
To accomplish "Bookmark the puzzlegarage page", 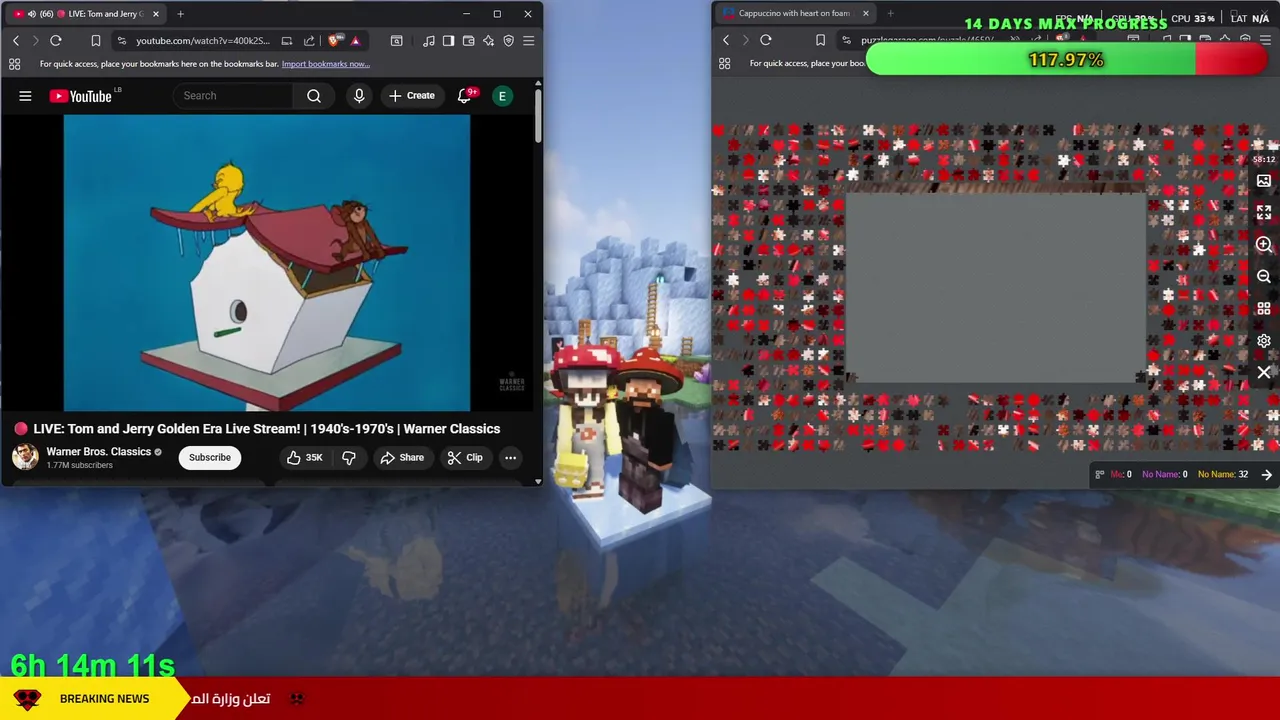I will coord(820,40).
